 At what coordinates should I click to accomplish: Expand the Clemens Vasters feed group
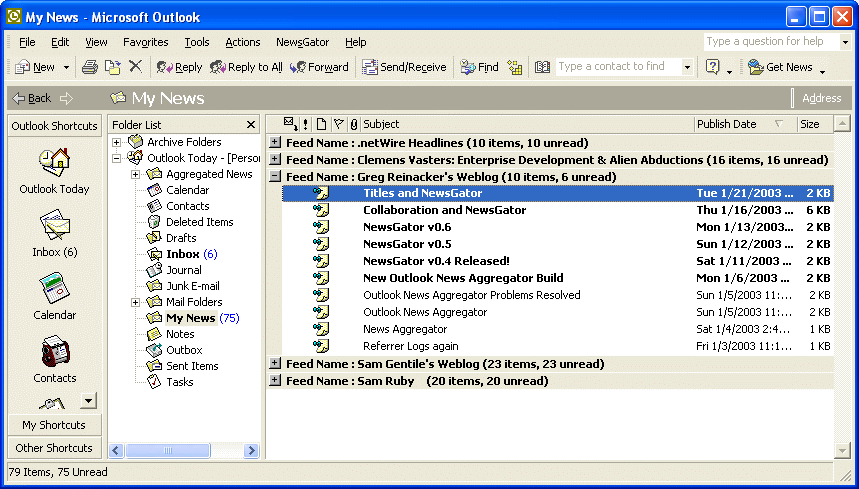[276, 160]
